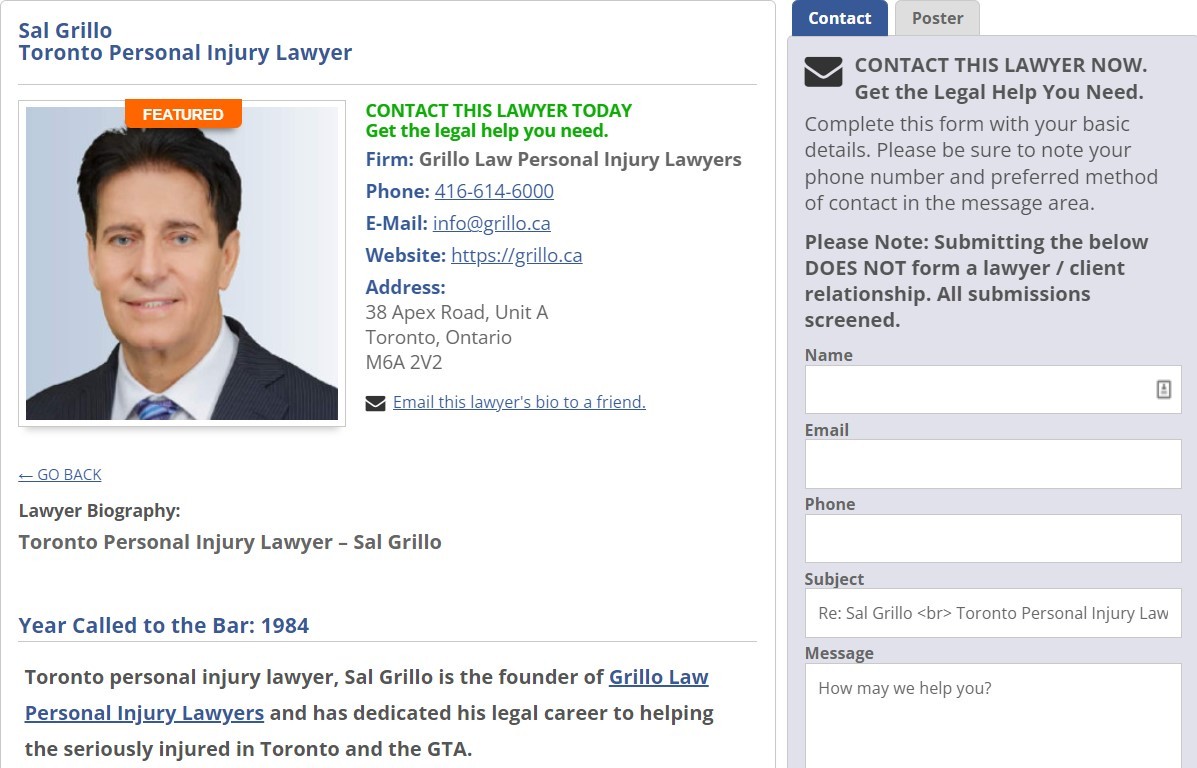
Task: Call phone number 416-614-6000 link
Action: click(x=494, y=192)
